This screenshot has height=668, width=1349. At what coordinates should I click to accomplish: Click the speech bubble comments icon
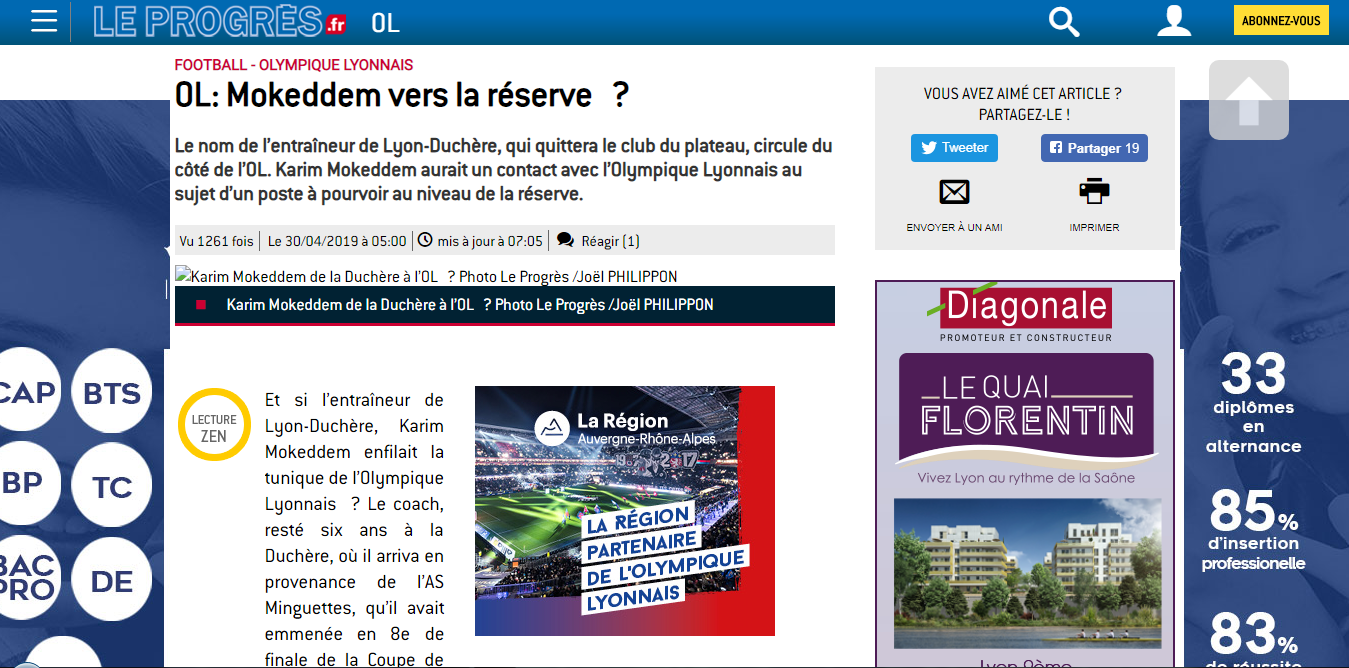tap(565, 240)
